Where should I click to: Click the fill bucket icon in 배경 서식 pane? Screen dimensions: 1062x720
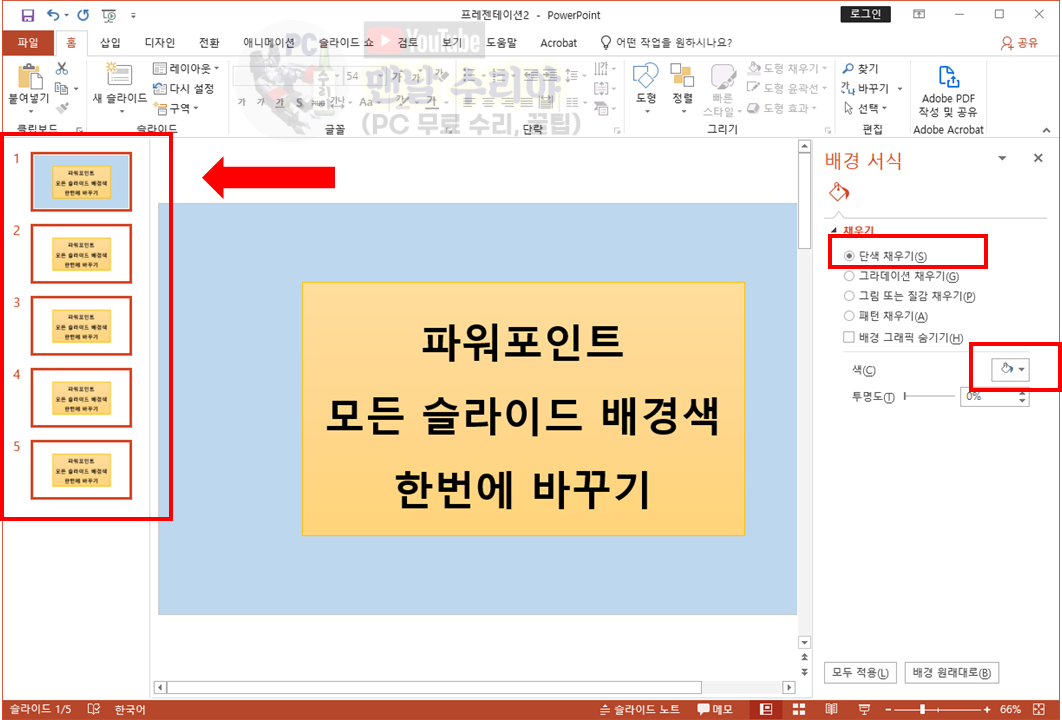tap(838, 192)
